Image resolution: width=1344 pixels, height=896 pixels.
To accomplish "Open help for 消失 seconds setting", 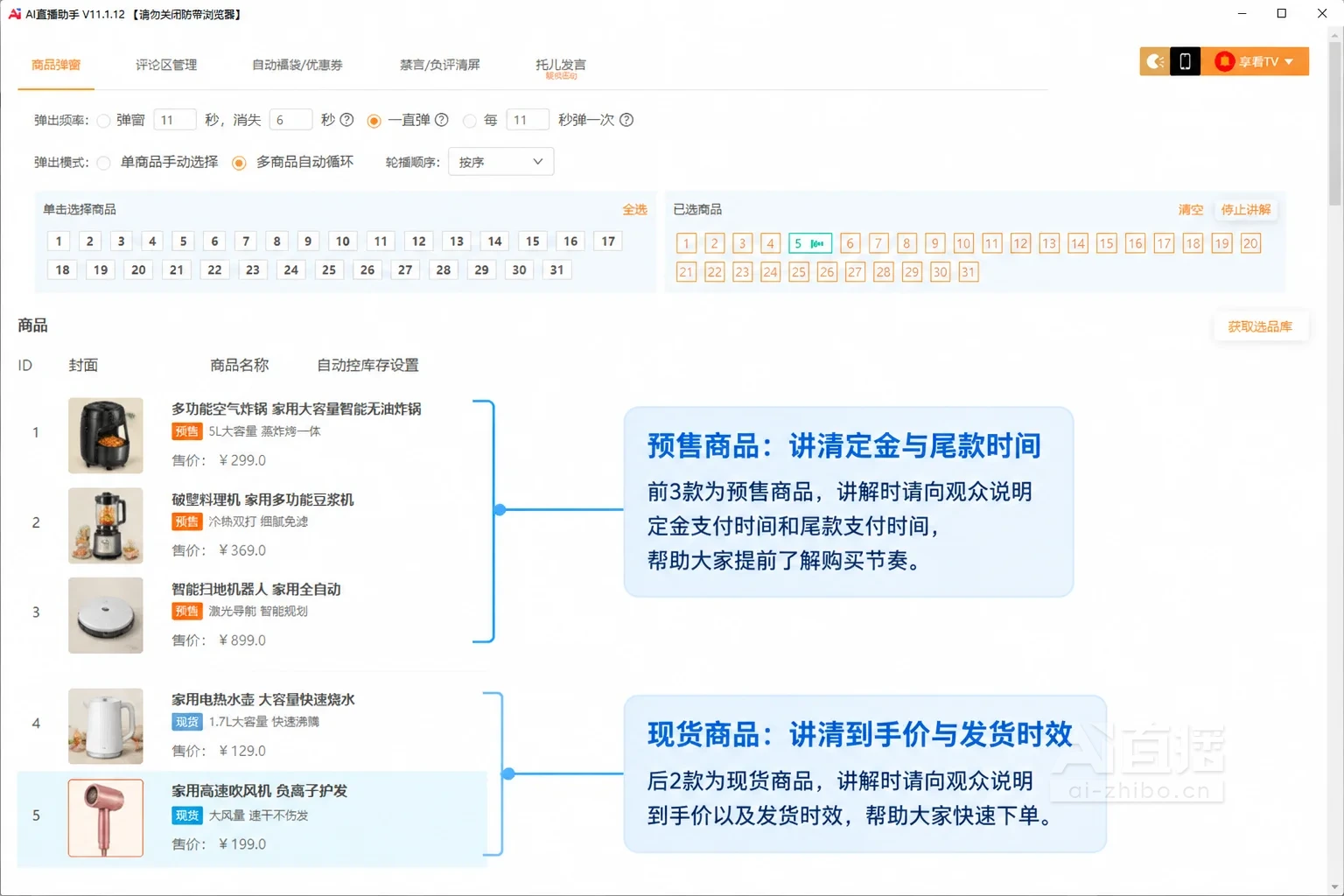I will tap(346, 120).
